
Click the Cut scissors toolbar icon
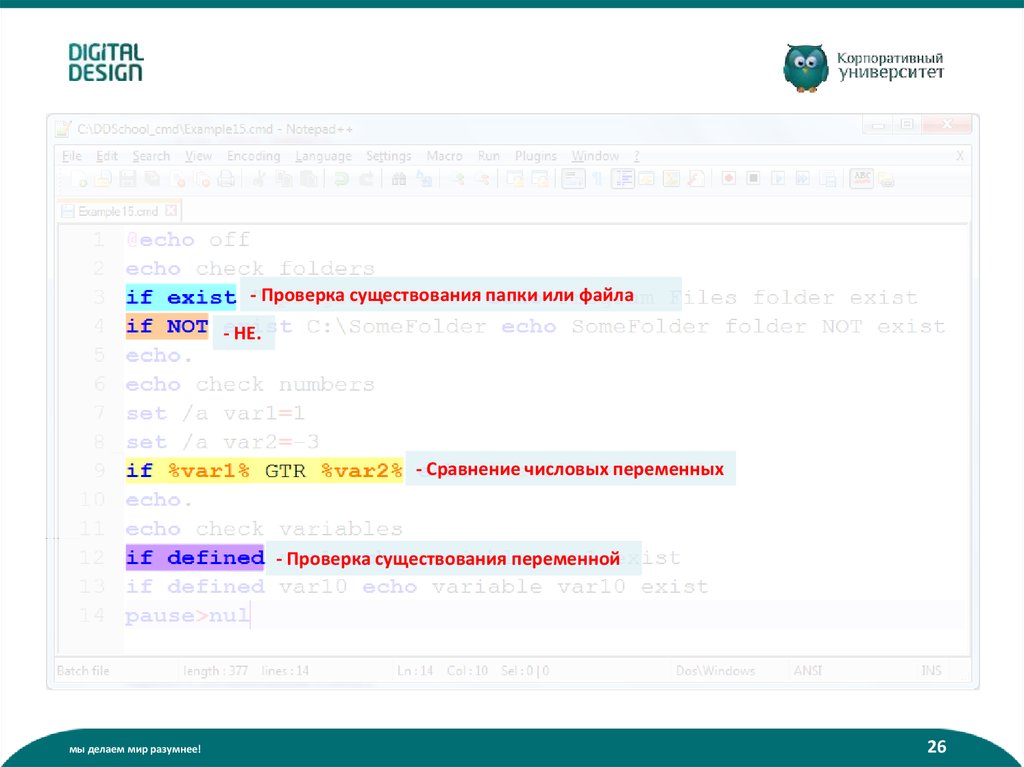(259, 179)
